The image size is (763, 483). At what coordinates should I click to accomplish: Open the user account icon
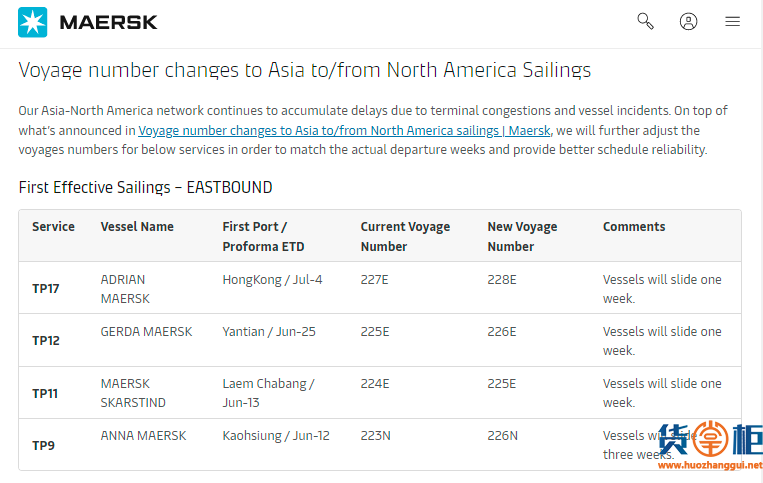(688, 21)
